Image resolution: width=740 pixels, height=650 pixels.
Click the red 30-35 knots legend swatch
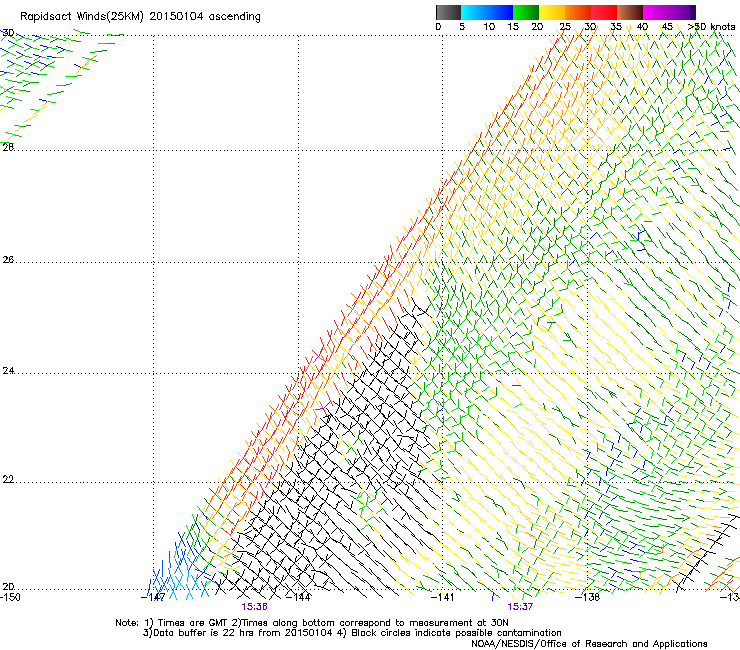tap(604, 12)
